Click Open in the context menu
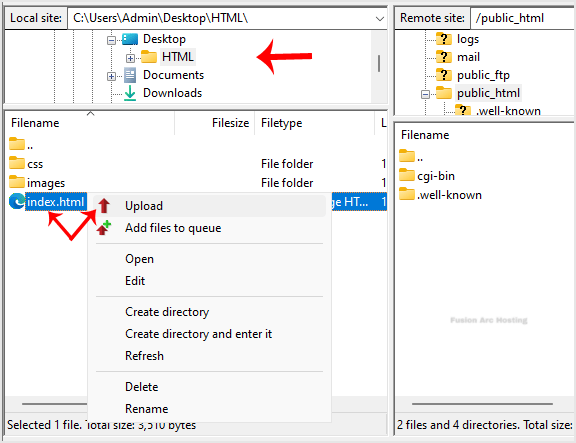576x443 pixels. pos(139,259)
